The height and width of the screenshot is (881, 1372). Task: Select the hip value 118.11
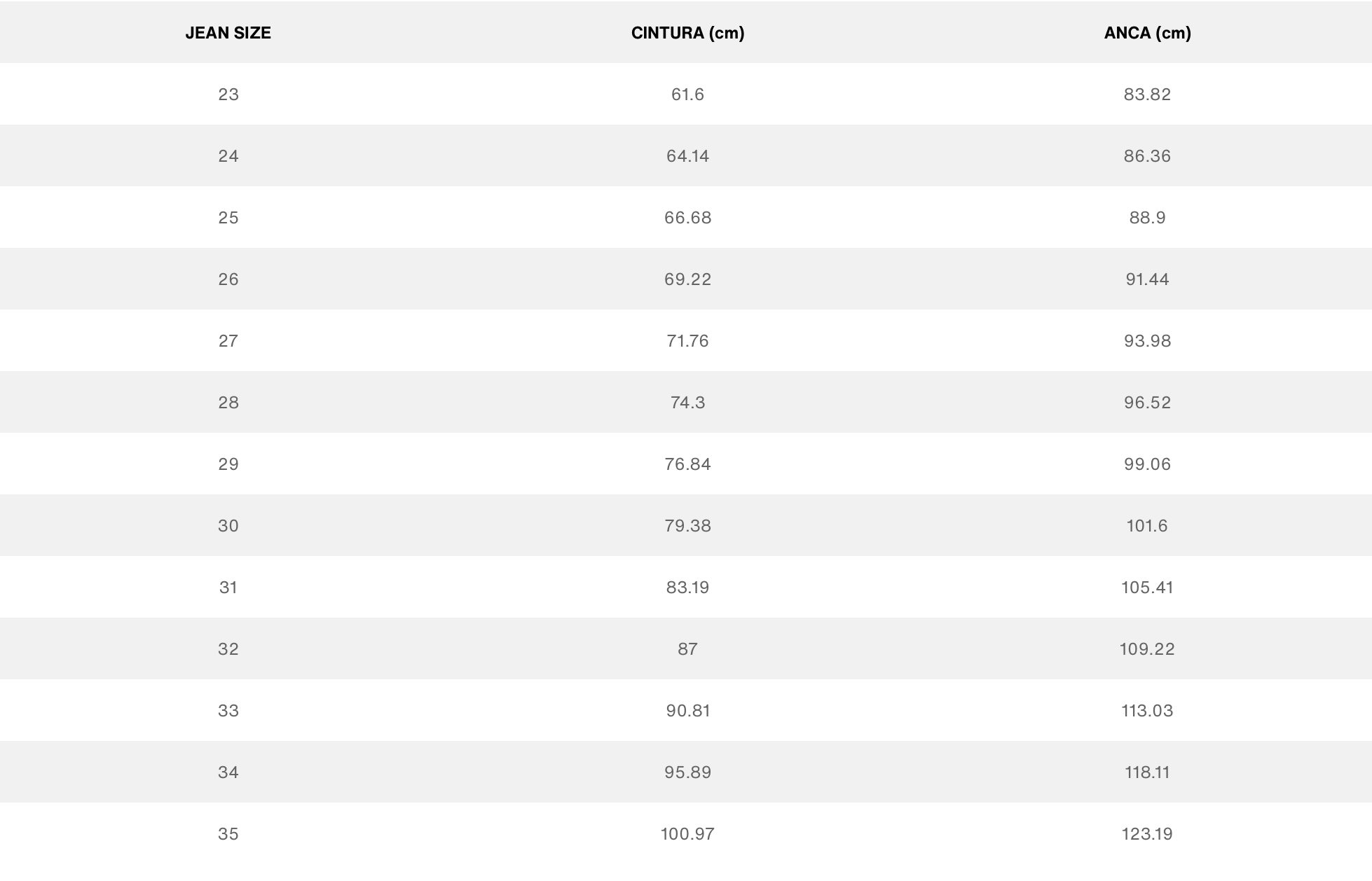(x=1147, y=772)
